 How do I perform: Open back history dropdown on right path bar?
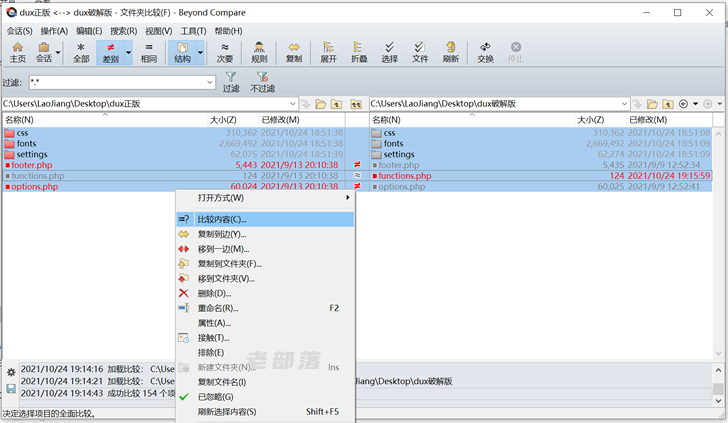coord(696,104)
